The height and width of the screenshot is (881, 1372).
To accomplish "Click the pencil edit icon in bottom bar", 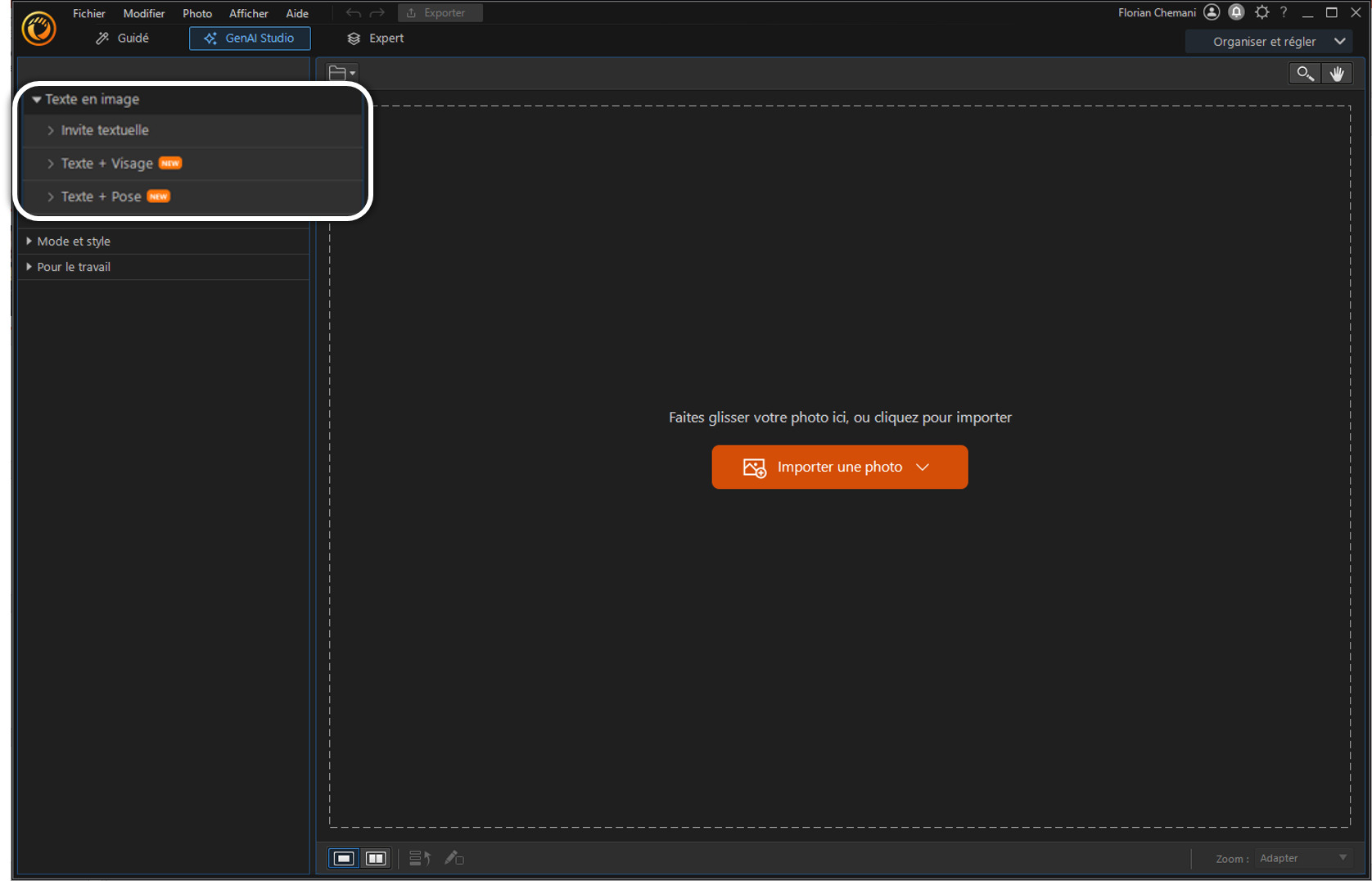I will [454, 858].
